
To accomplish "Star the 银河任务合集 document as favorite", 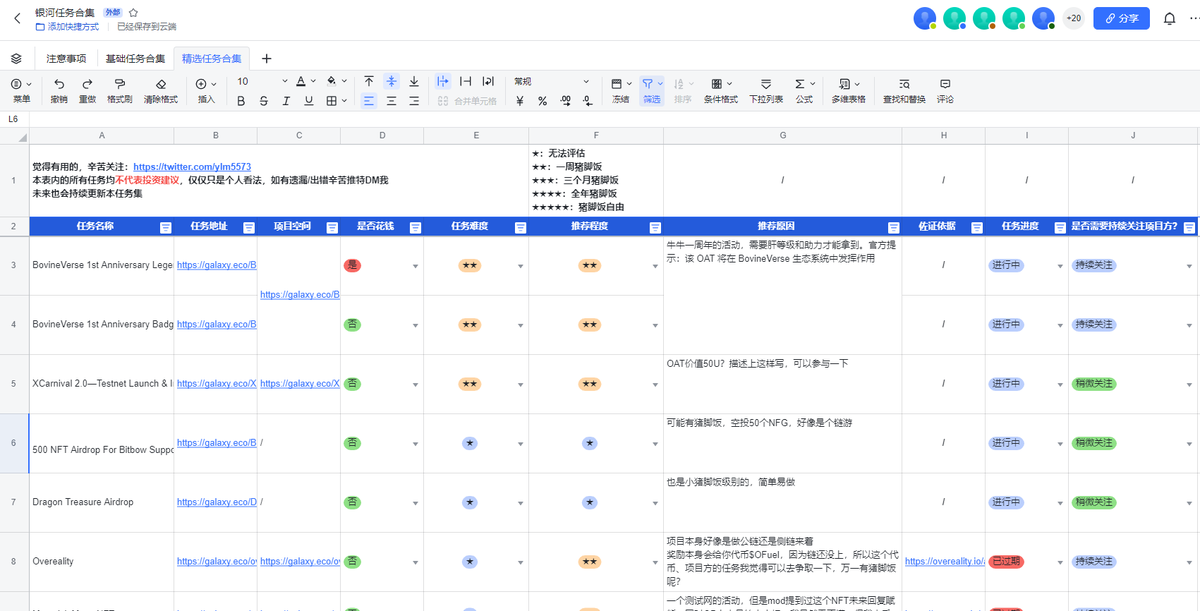I will (x=133, y=12).
